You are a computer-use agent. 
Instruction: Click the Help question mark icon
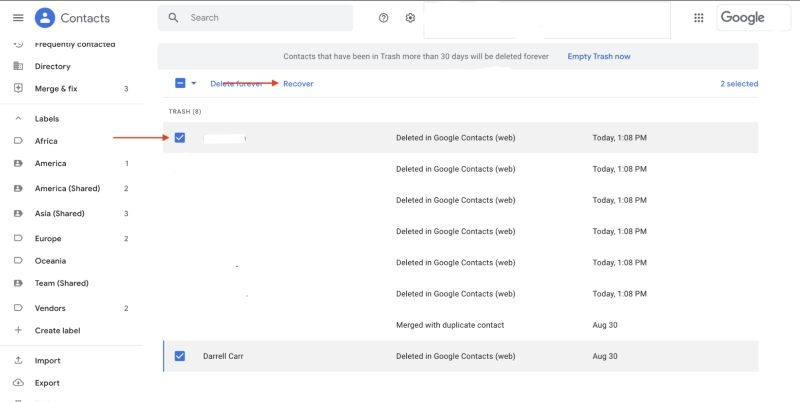coord(384,18)
